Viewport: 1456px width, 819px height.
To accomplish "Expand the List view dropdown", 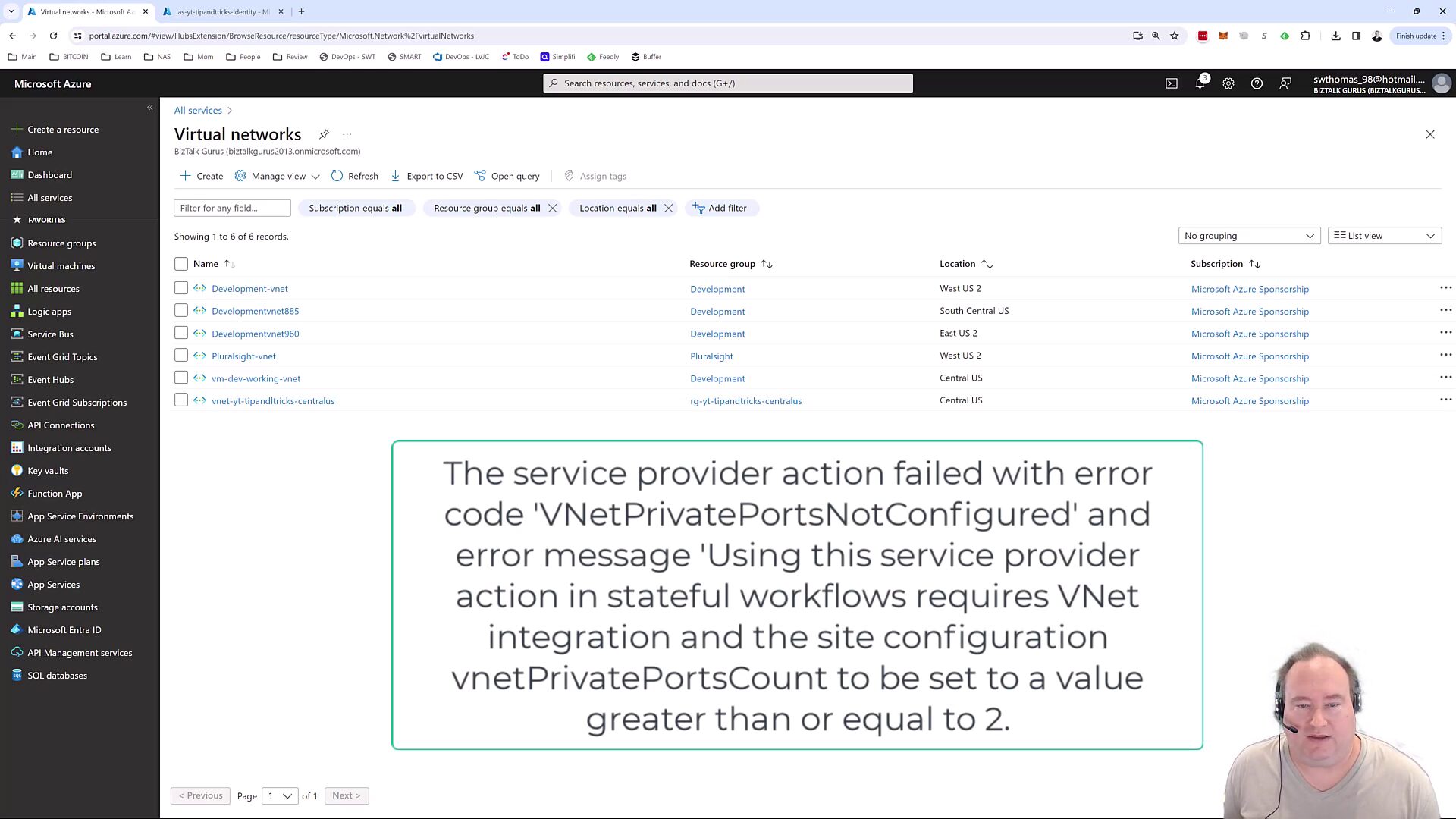I will [1384, 236].
